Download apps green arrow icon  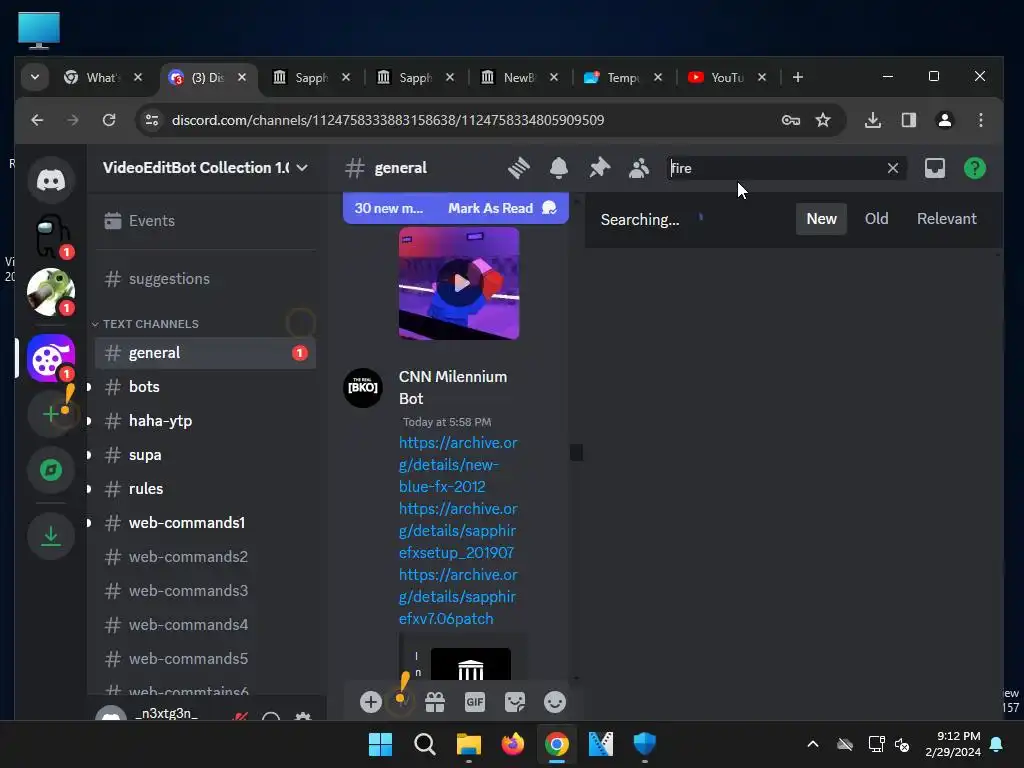(51, 536)
